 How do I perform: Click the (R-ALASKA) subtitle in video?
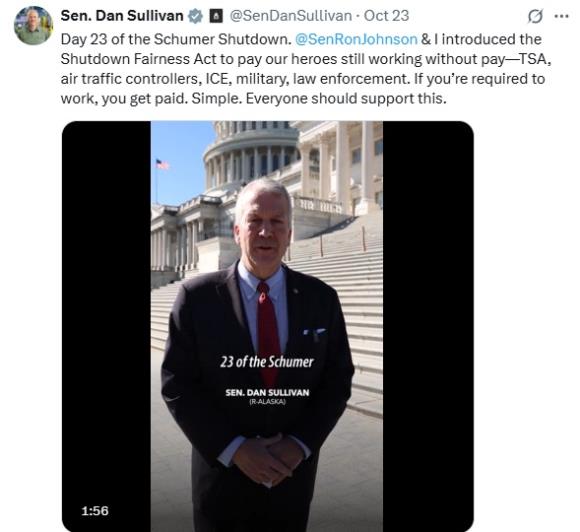[267, 402]
